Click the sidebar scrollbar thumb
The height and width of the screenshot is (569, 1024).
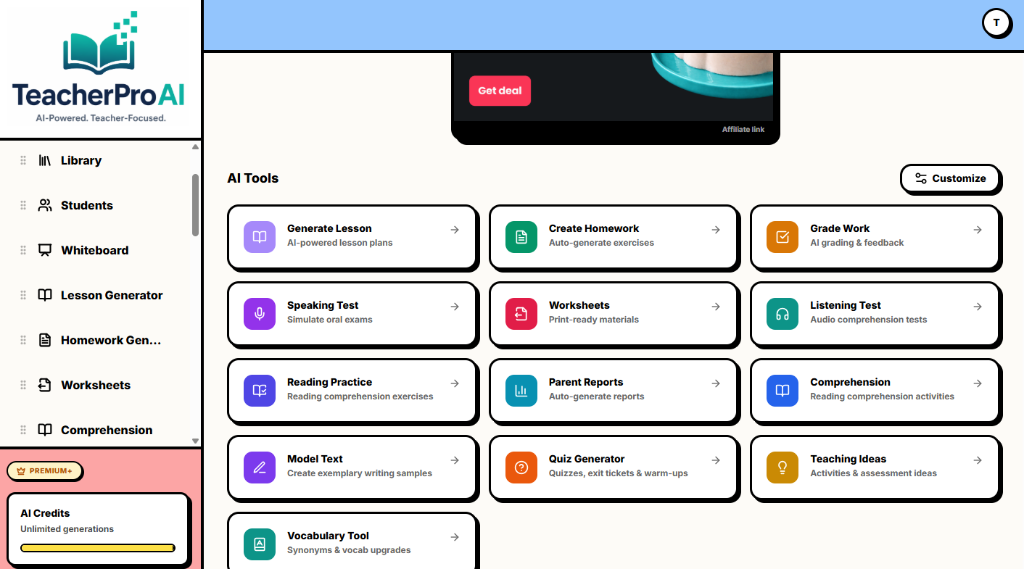[x=195, y=205]
